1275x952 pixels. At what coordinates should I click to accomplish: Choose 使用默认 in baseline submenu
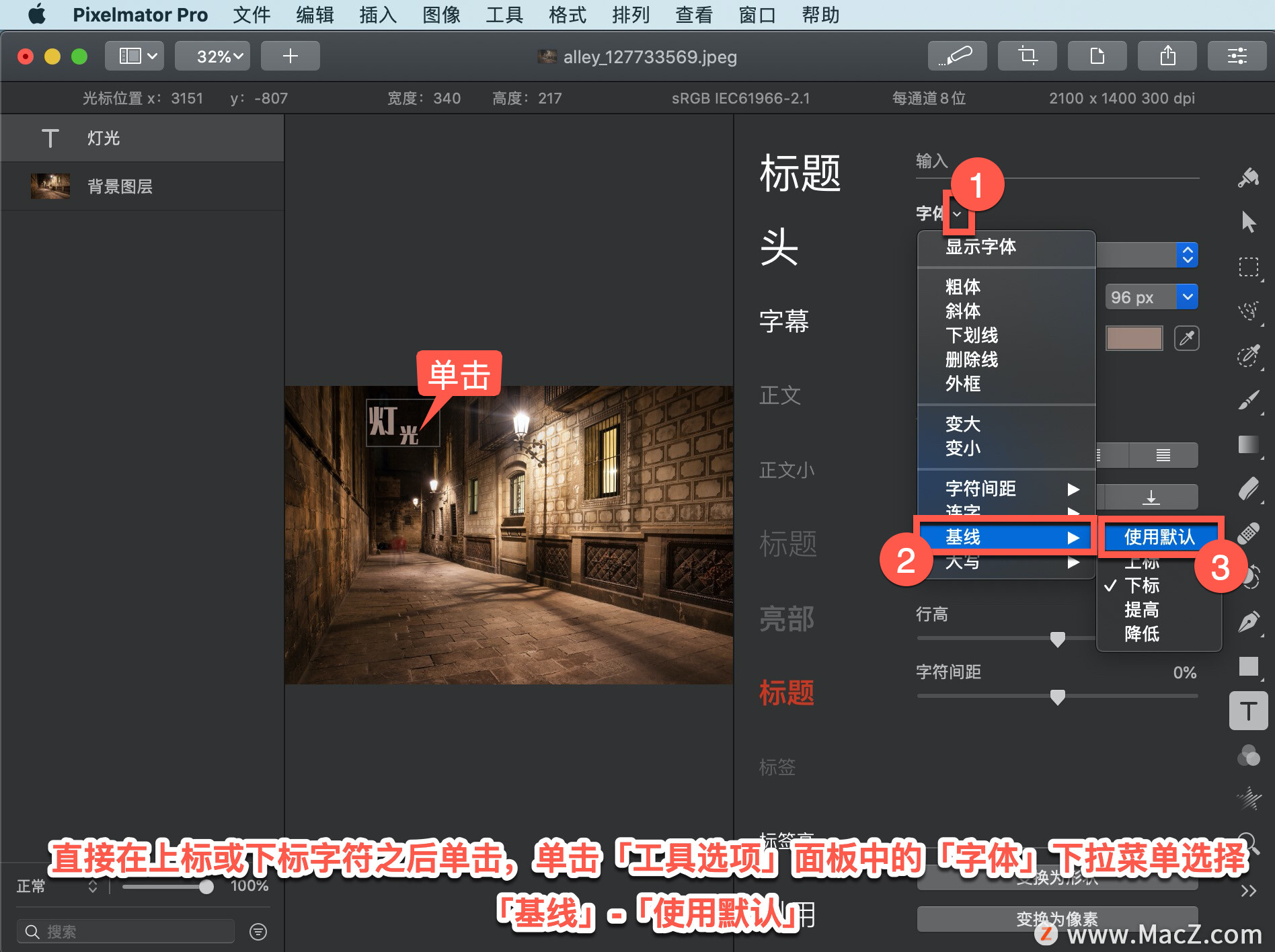point(1159,537)
